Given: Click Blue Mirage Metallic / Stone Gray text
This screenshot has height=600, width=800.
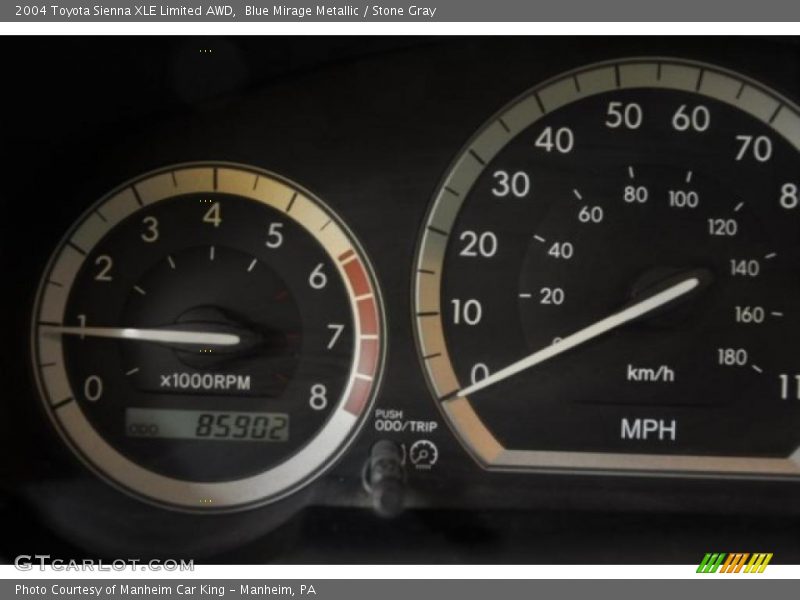Looking at the screenshot, I should [x=340, y=11].
